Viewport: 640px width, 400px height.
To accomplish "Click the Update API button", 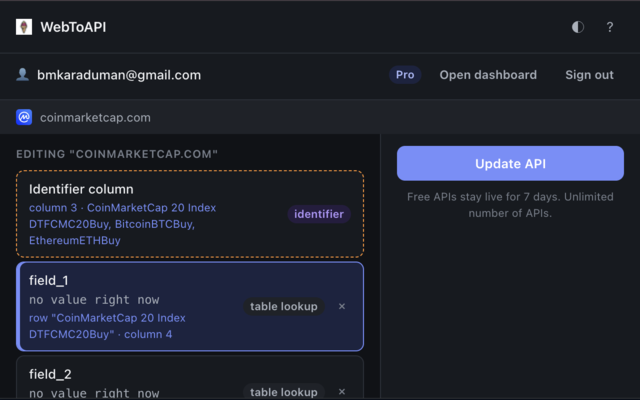I will [x=510, y=163].
